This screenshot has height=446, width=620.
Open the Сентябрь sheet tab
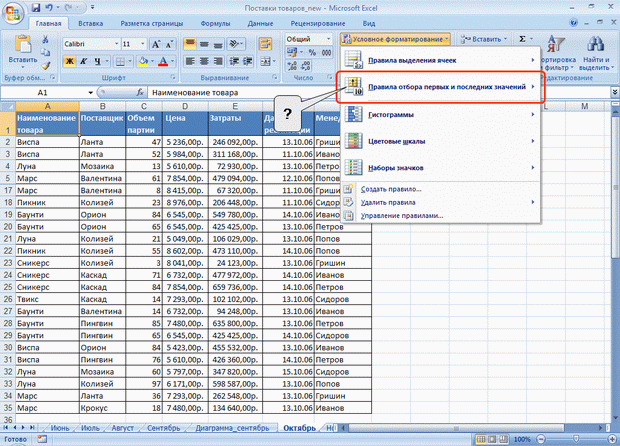163,428
